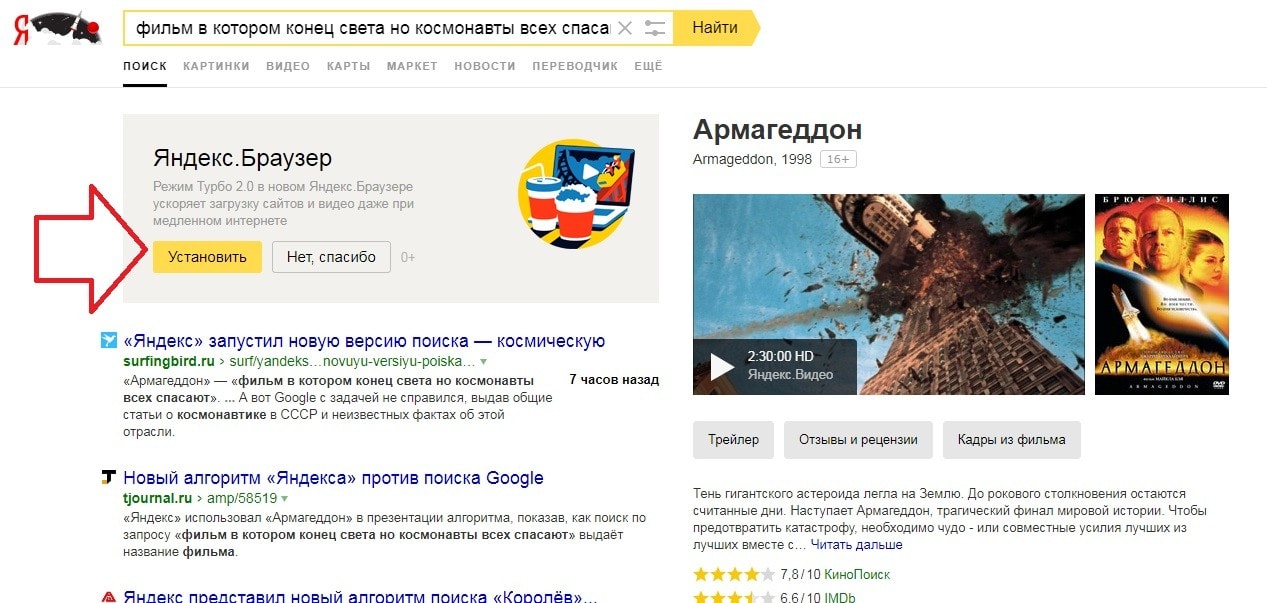Click the Найти search button
Image resolution: width=1267 pixels, height=603 pixels.
pyautogui.click(x=715, y=28)
